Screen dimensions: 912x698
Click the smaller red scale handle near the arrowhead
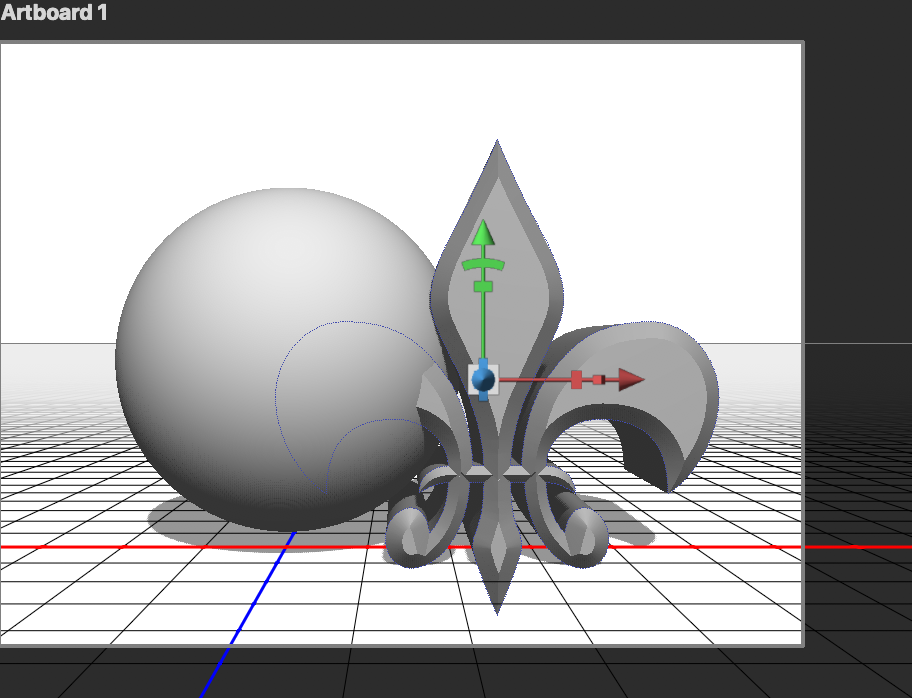[599, 378]
